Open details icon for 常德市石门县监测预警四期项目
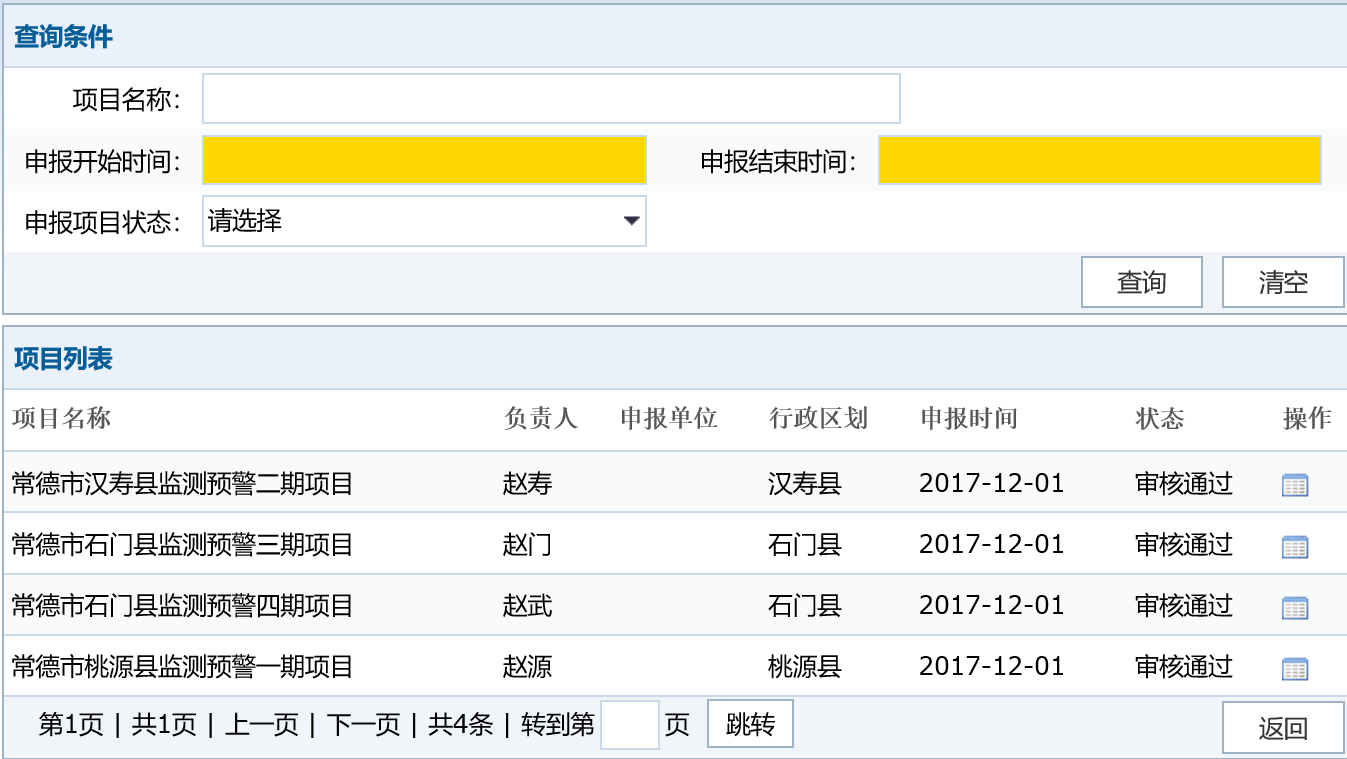 coord(1296,606)
